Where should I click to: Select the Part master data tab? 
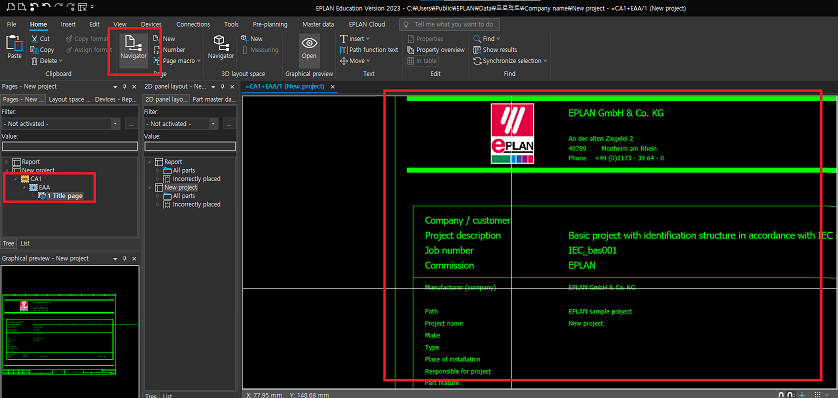213,99
